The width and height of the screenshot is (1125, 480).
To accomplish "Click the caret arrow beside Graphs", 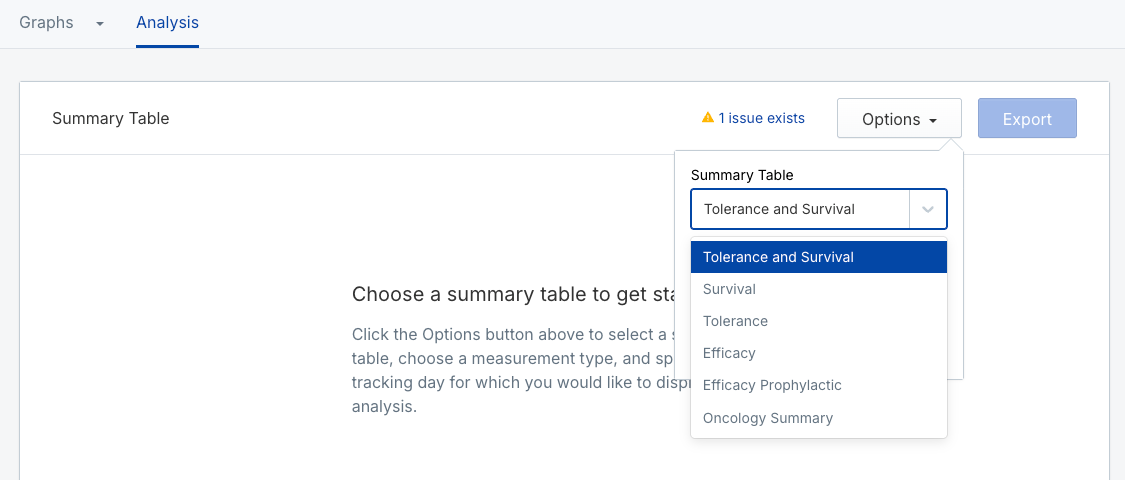I will coord(100,24).
